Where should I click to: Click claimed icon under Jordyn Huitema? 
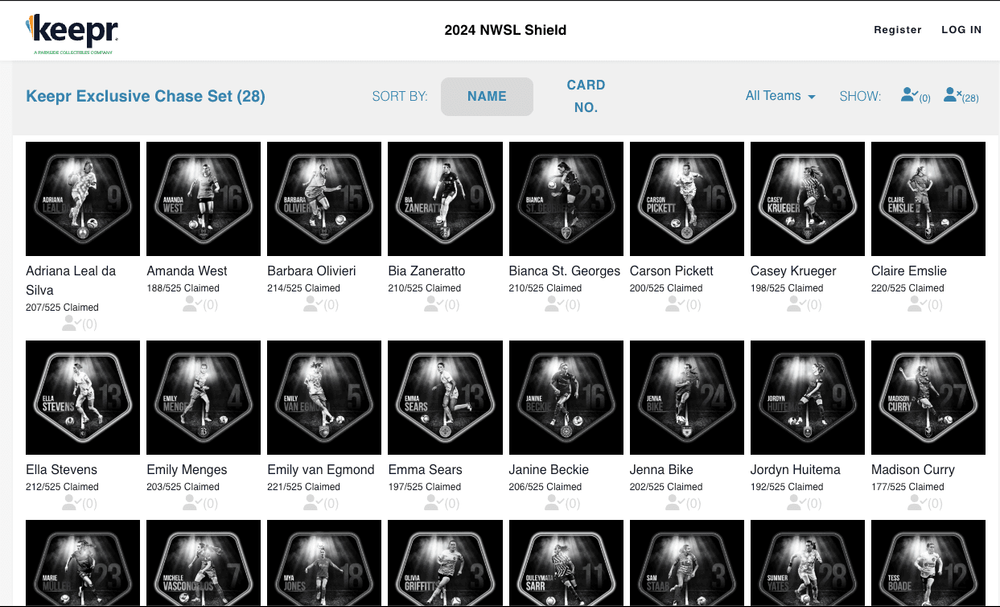tap(804, 503)
